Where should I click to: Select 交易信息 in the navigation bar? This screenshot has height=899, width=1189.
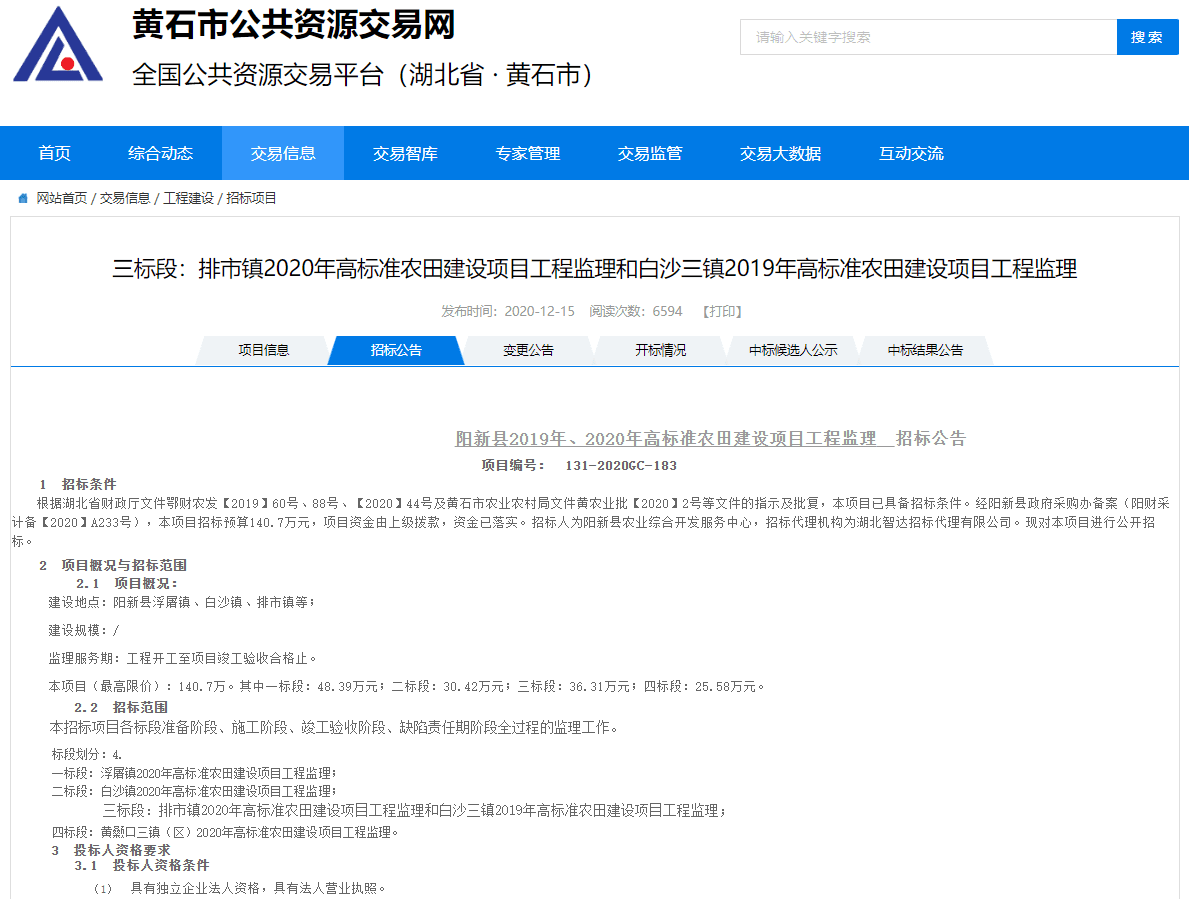[283, 153]
